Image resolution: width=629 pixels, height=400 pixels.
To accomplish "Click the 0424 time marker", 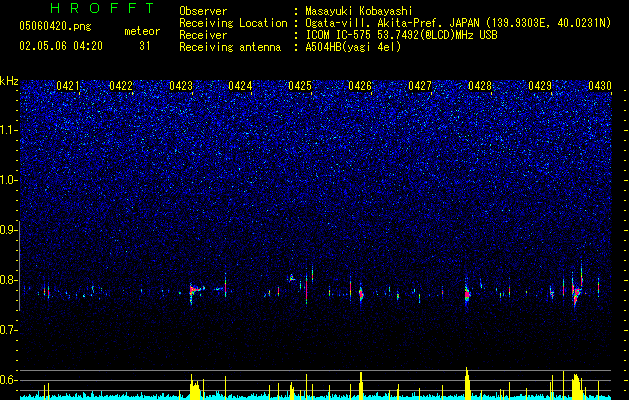I will click(x=240, y=85).
